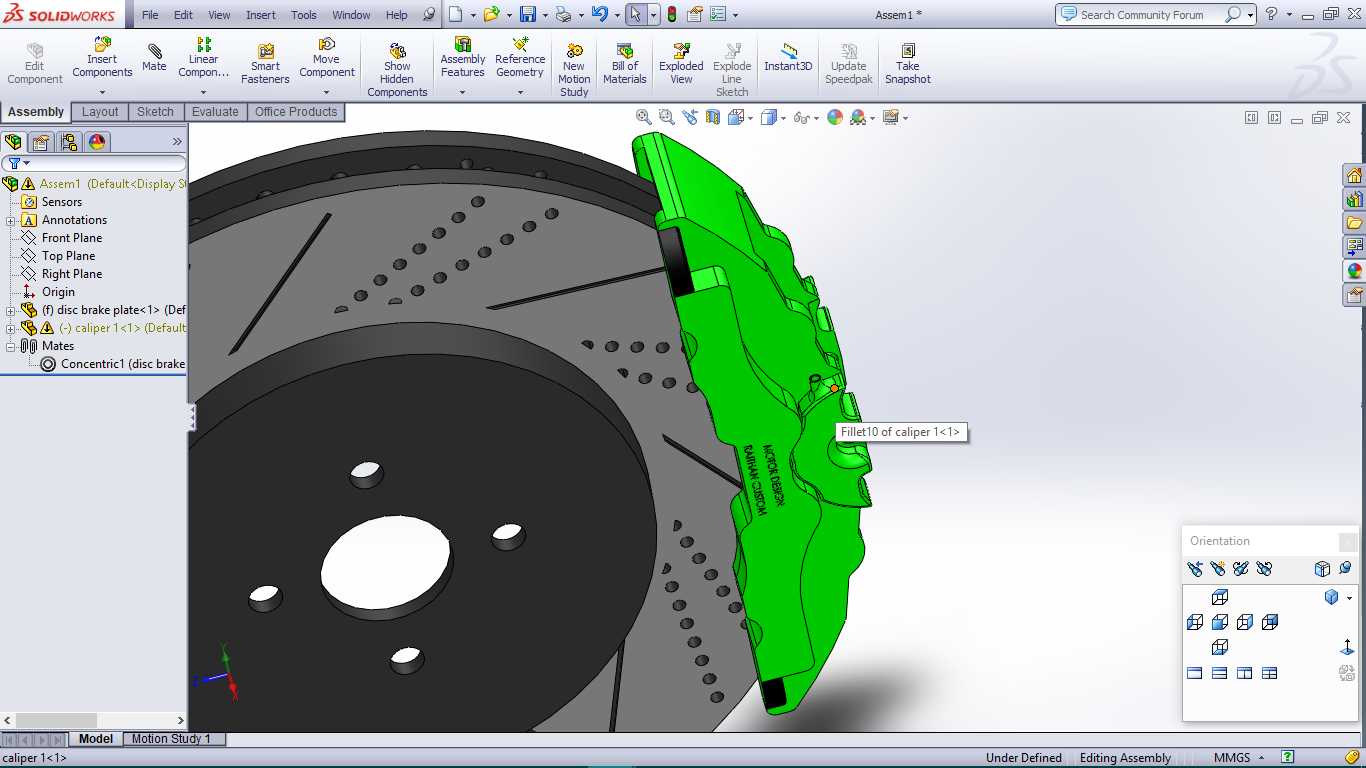Viewport: 1366px width, 768px height.
Task: Open SolidWorks Resources home tab
Action: (x=1355, y=175)
